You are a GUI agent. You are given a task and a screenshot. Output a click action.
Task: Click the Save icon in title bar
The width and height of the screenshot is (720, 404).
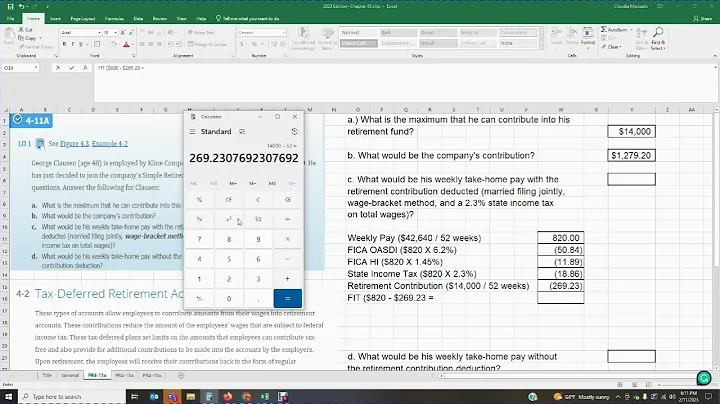click(x=10, y=6)
